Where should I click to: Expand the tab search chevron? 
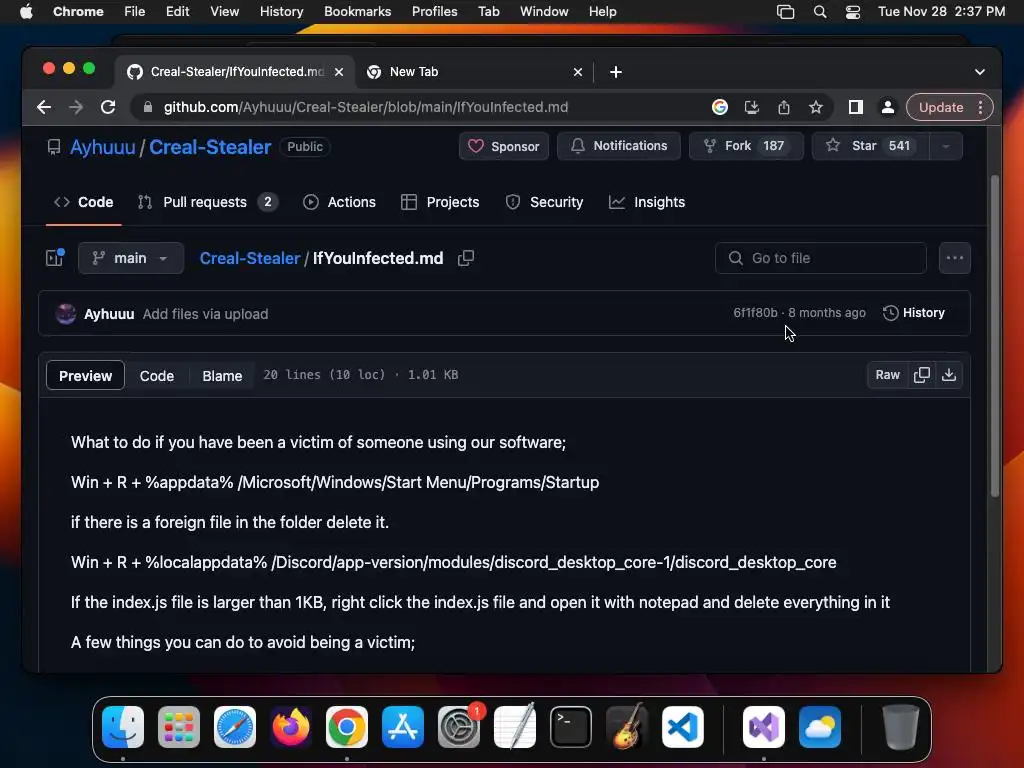pos(980,72)
